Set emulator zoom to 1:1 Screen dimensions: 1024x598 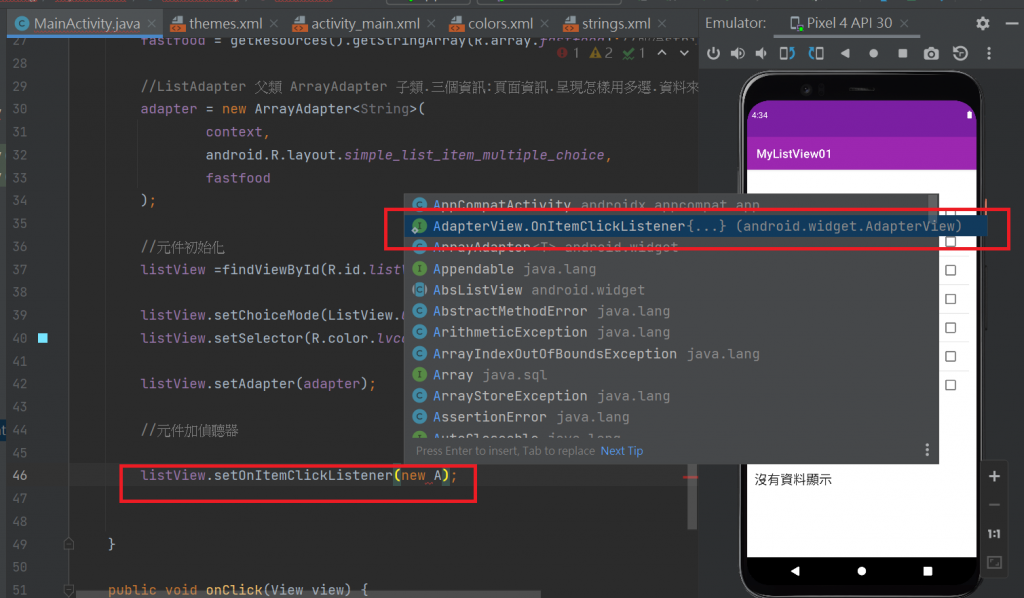pyautogui.click(x=994, y=533)
